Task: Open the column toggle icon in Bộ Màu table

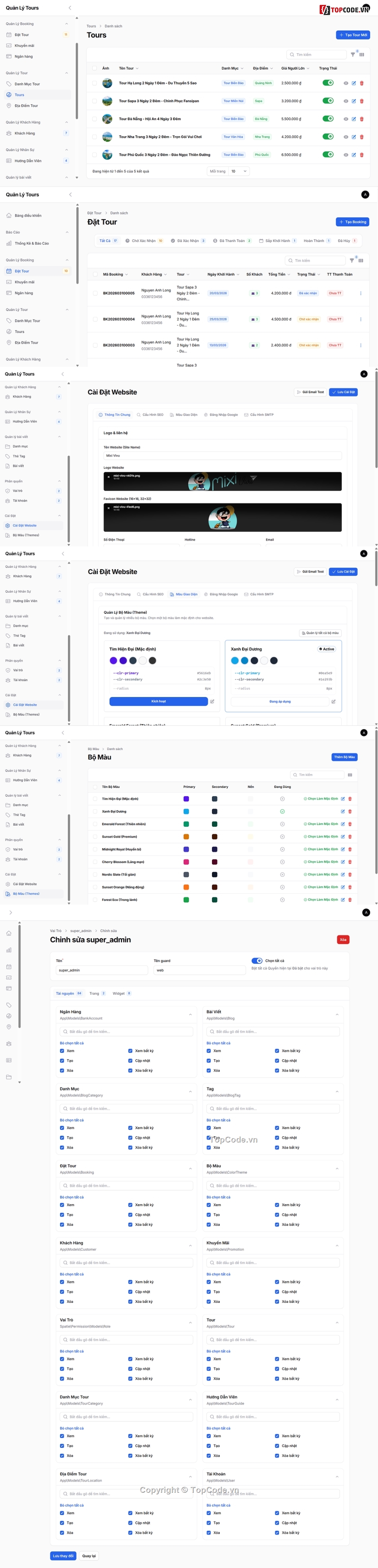Action: click(x=350, y=775)
